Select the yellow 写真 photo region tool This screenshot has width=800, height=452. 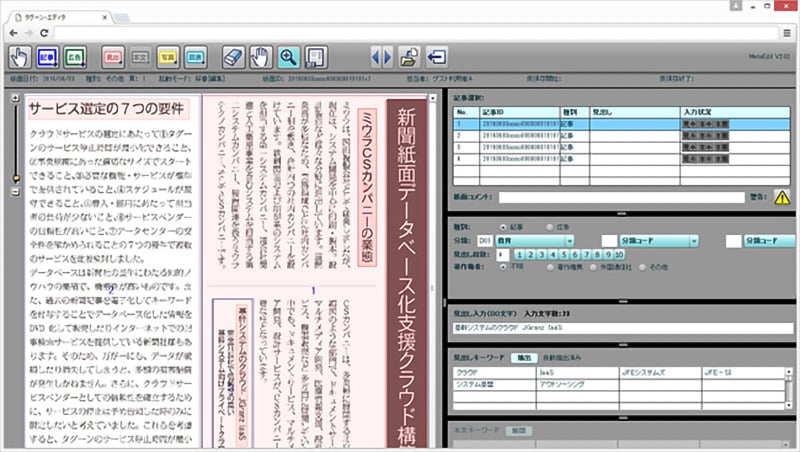[168, 56]
